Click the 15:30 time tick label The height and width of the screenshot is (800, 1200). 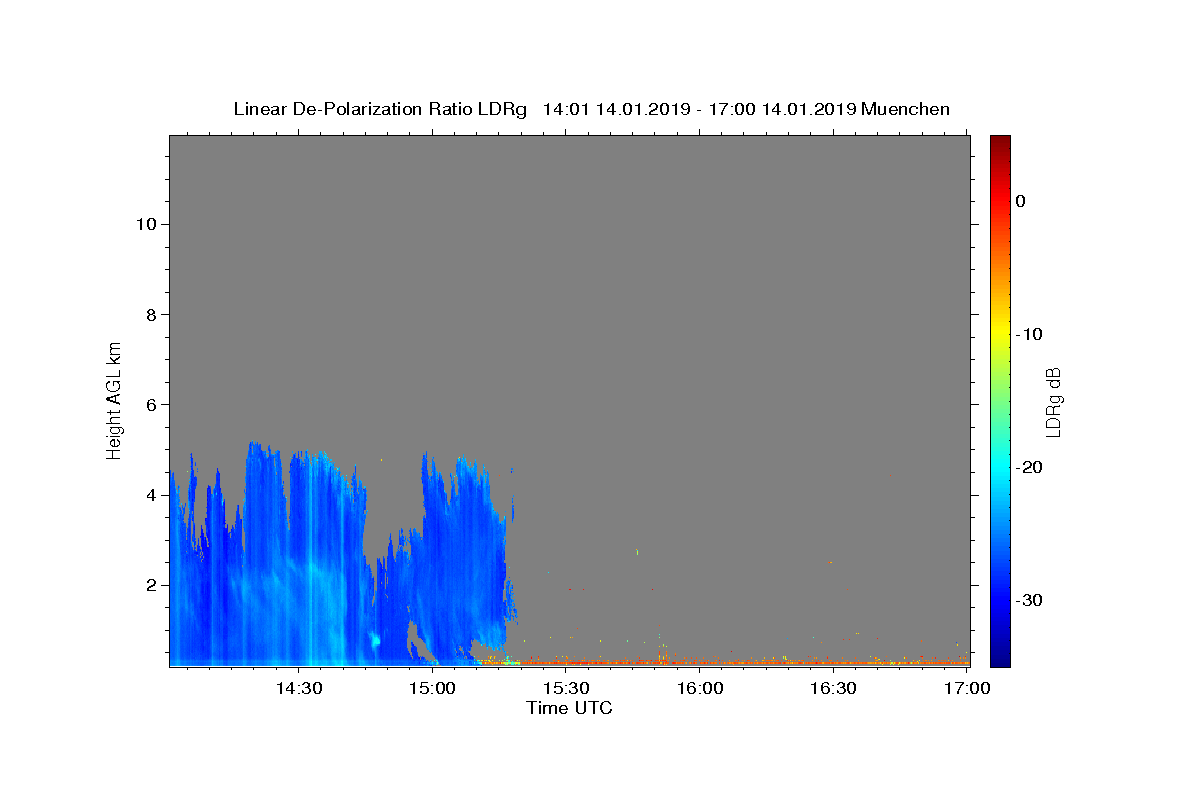(x=566, y=688)
